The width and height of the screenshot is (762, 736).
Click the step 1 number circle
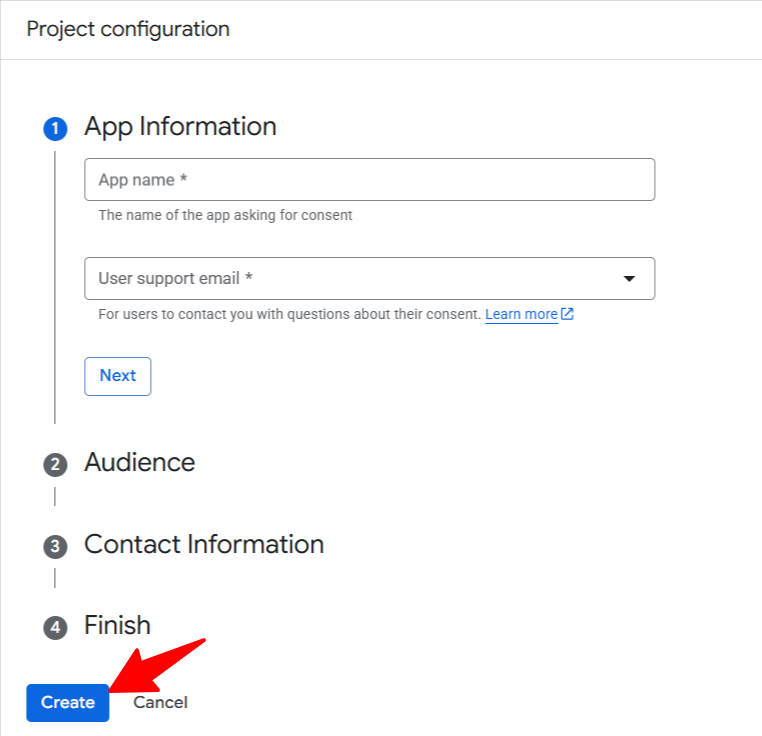click(x=55, y=129)
